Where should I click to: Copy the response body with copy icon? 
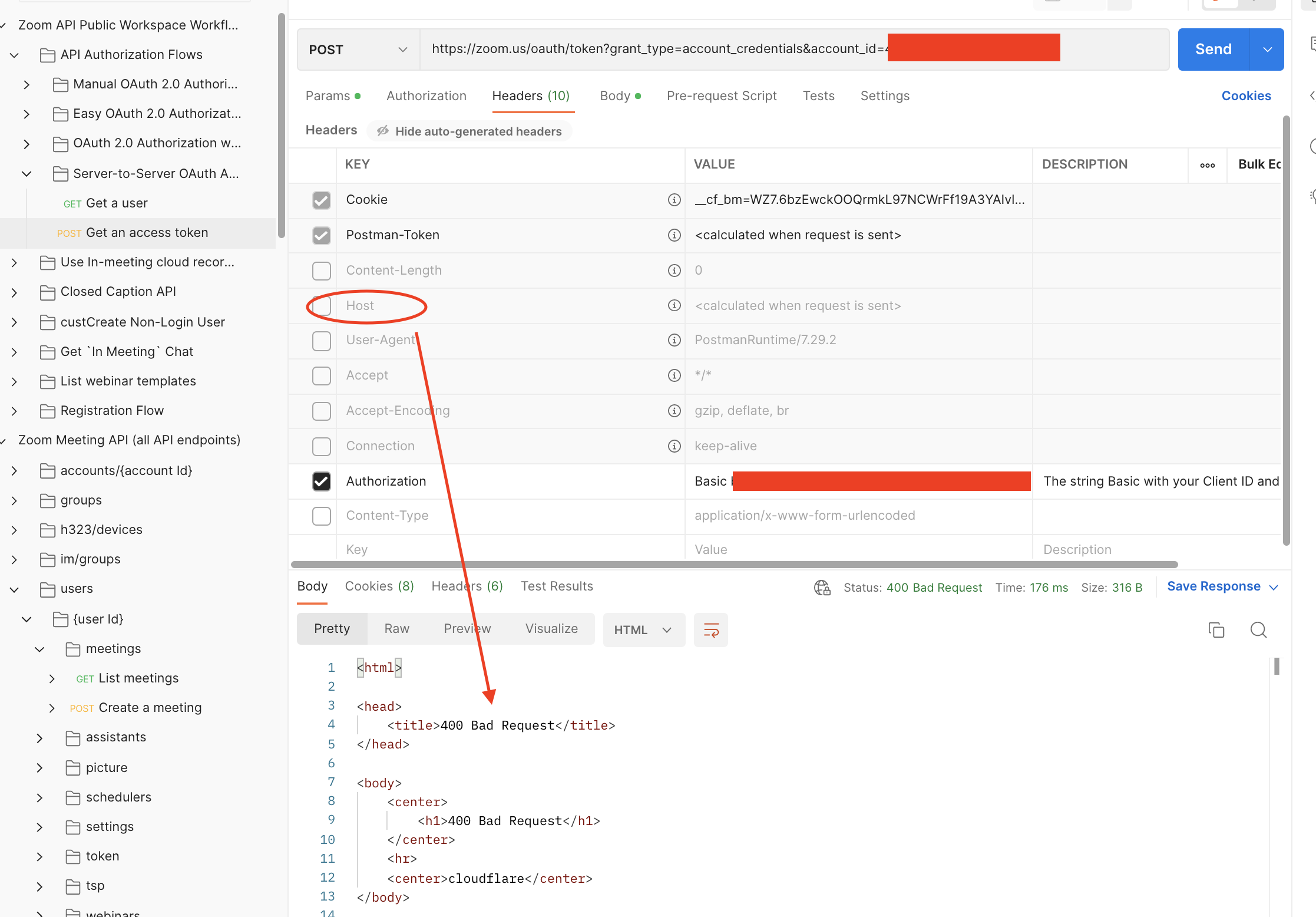click(1216, 630)
